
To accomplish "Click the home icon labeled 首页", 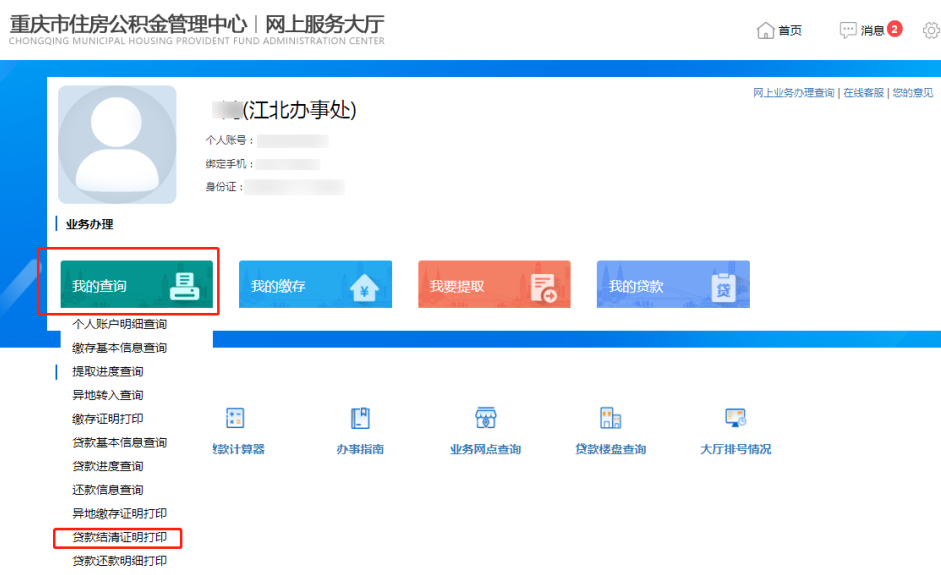I will 766,30.
